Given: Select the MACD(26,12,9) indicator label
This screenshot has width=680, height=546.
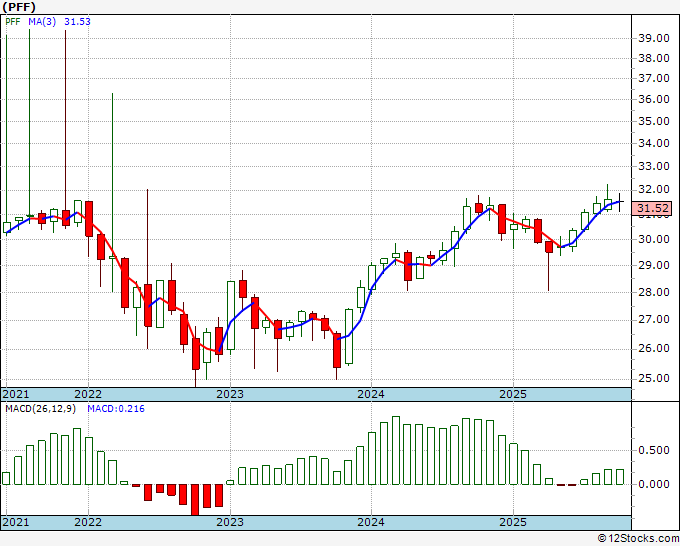Looking at the screenshot, I should click(x=40, y=409).
